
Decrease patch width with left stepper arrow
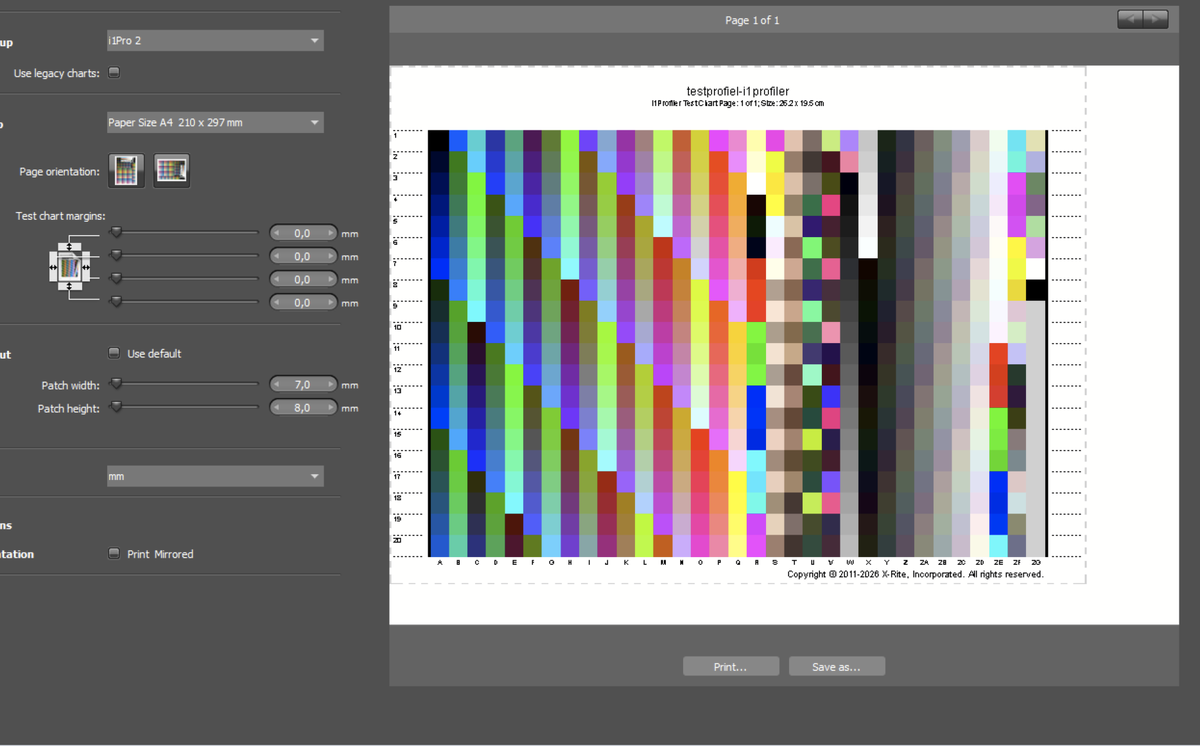[277, 385]
